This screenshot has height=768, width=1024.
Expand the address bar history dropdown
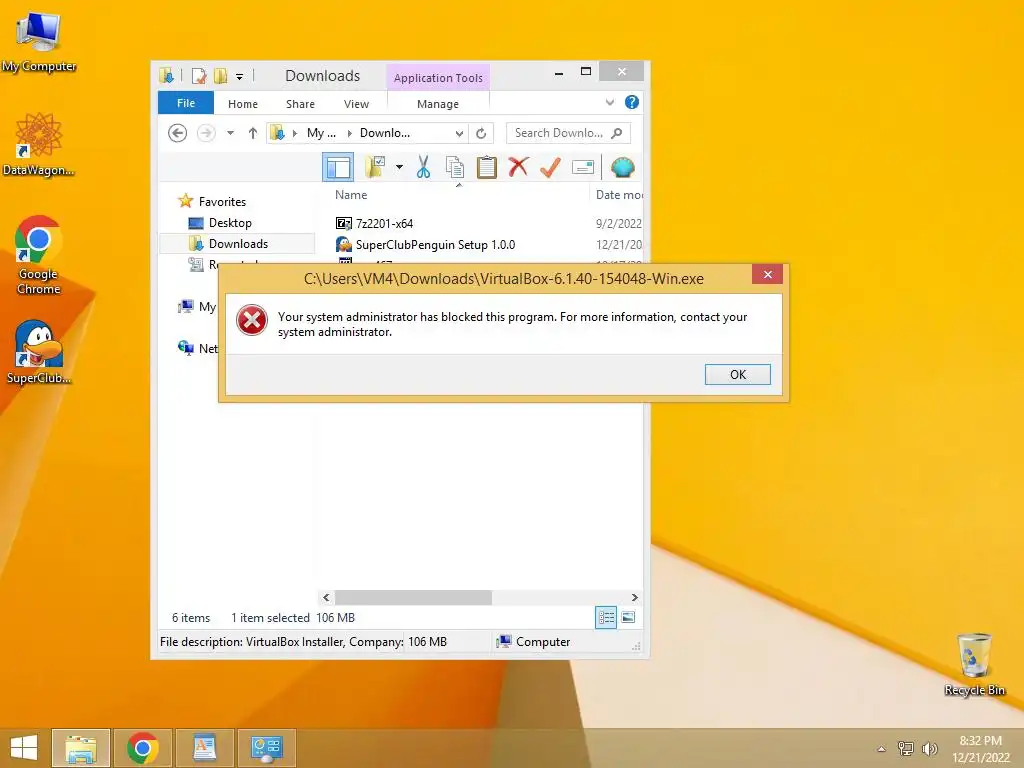point(459,133)
